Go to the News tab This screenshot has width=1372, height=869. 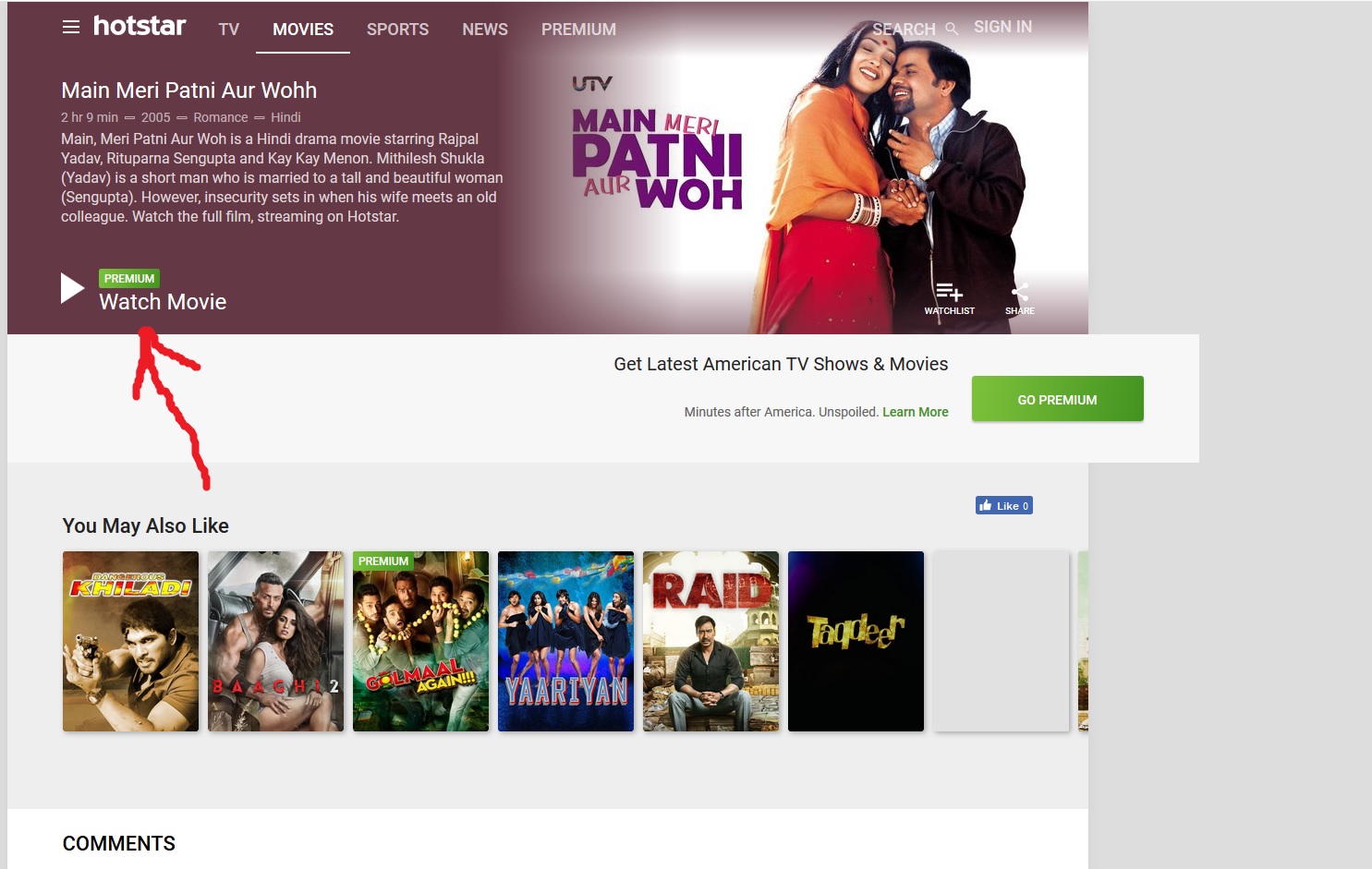[x=485, y=30]
